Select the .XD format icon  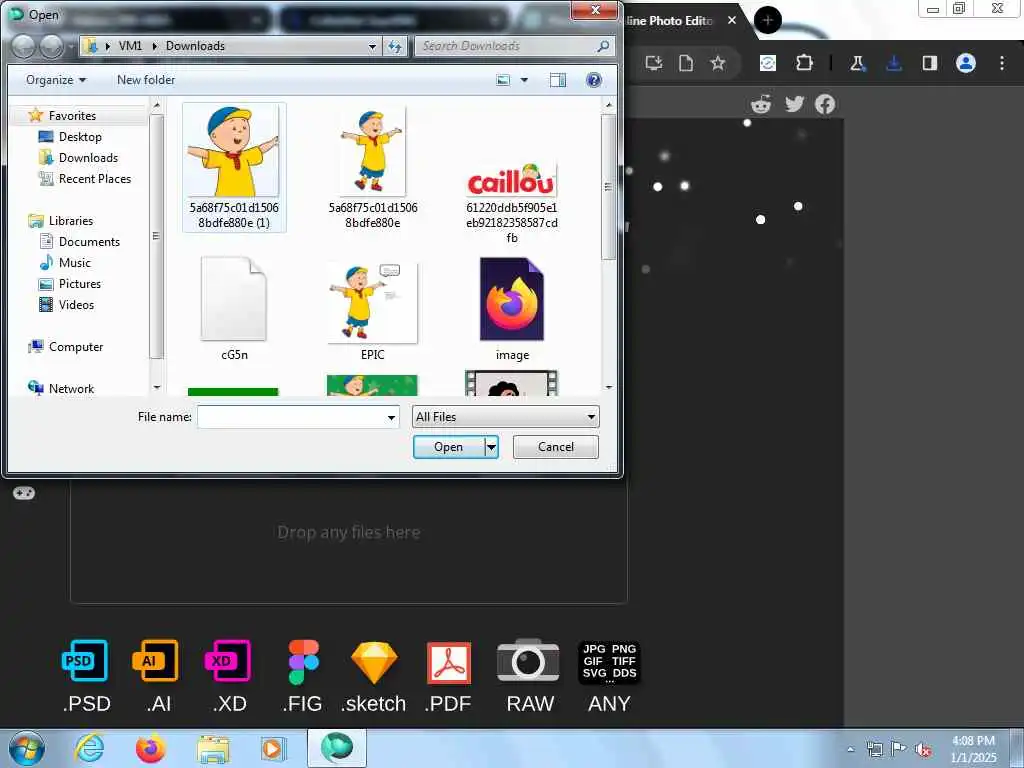pos(227,661)
